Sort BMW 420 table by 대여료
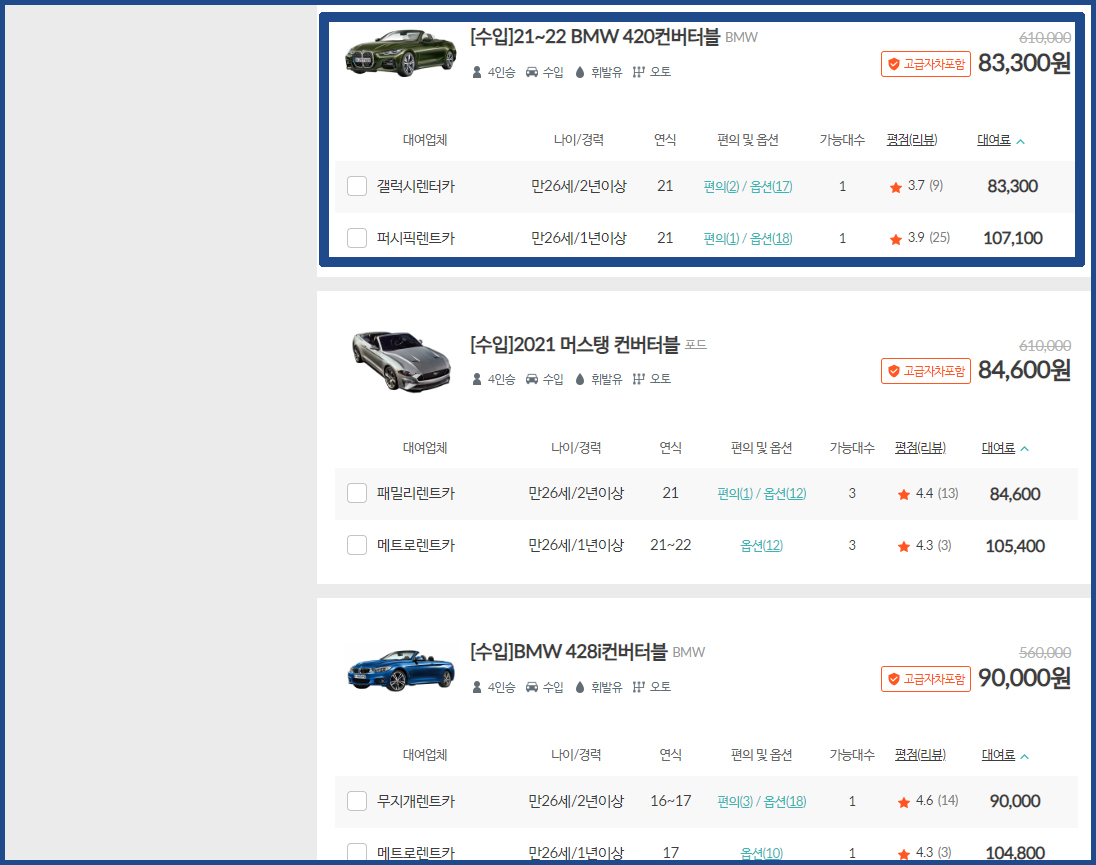This screenshot has height=865, width=1096. [1000, 140]
